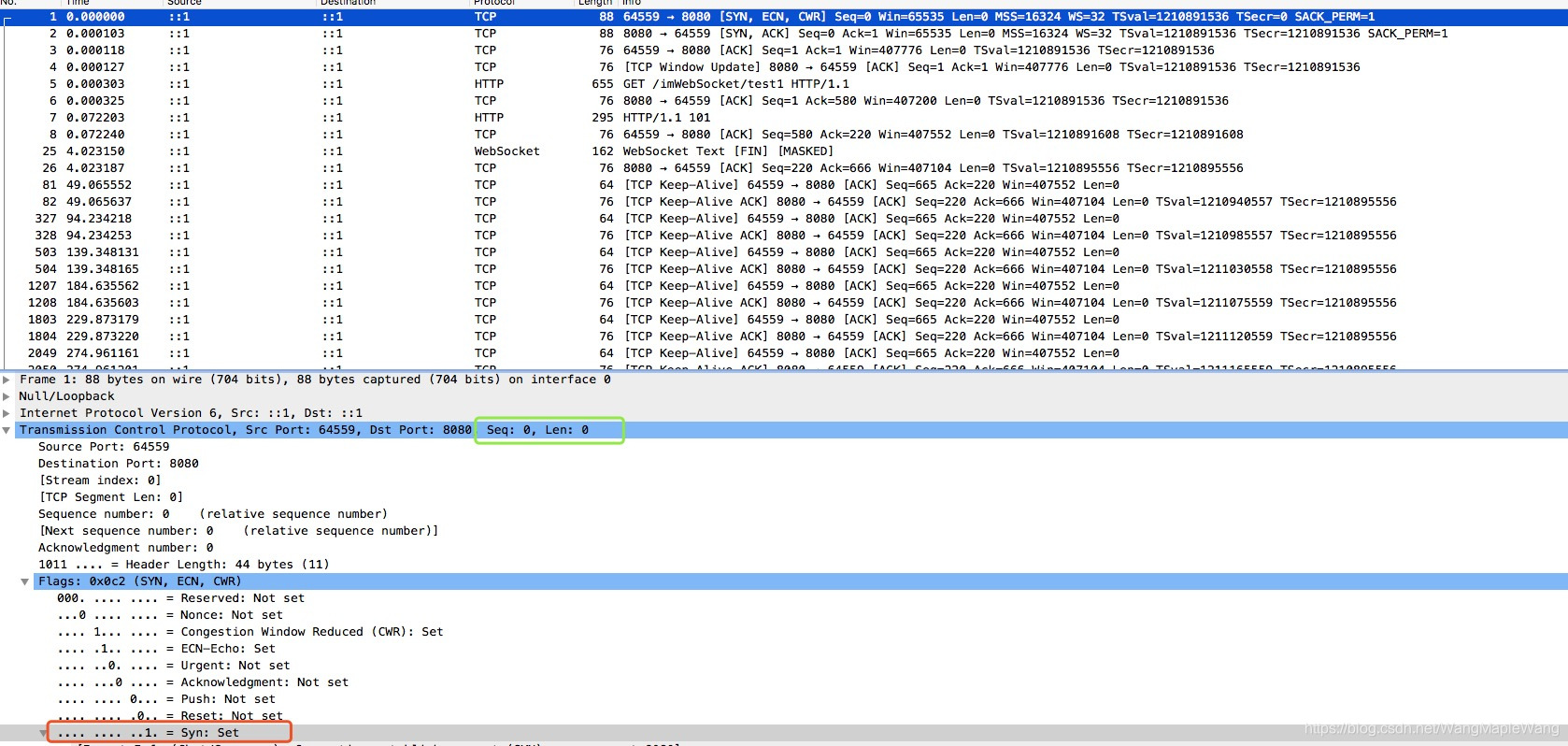This screenshot has height=746, width=1568.
Task: Select packet 8 at time 0.072240
Action: pos(784,135)
